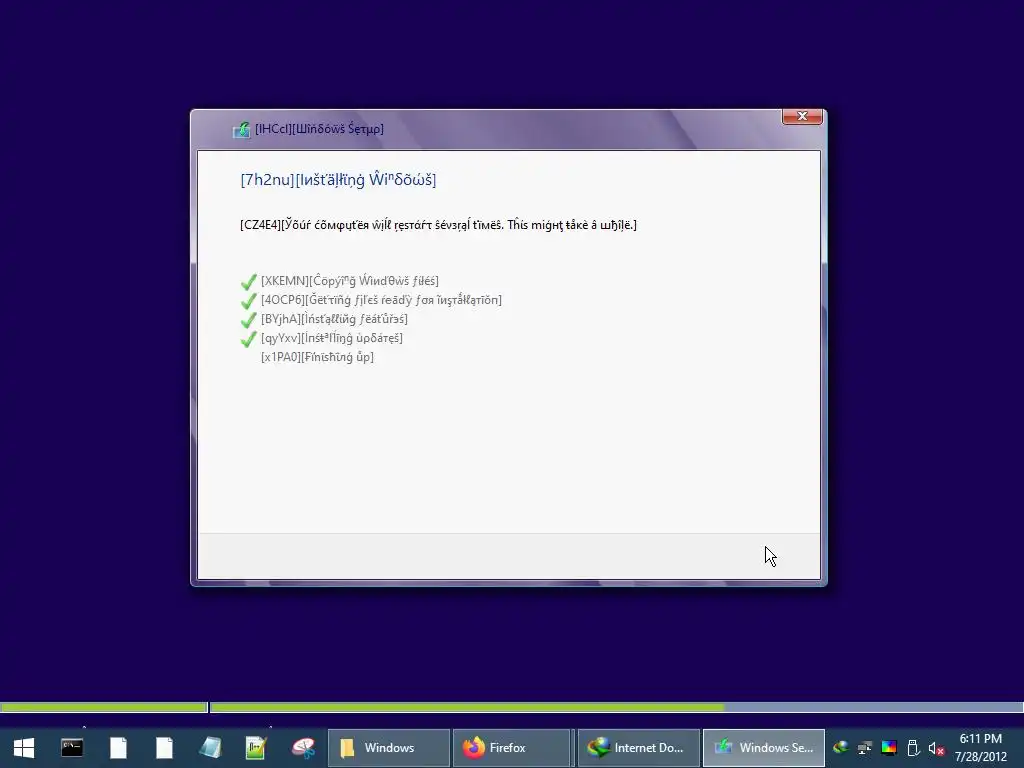This screenshot has width=1024, height=768.
Task: Select the Windows Setup taskbar button
Action: pyautogui.click(x=763, y=748)
